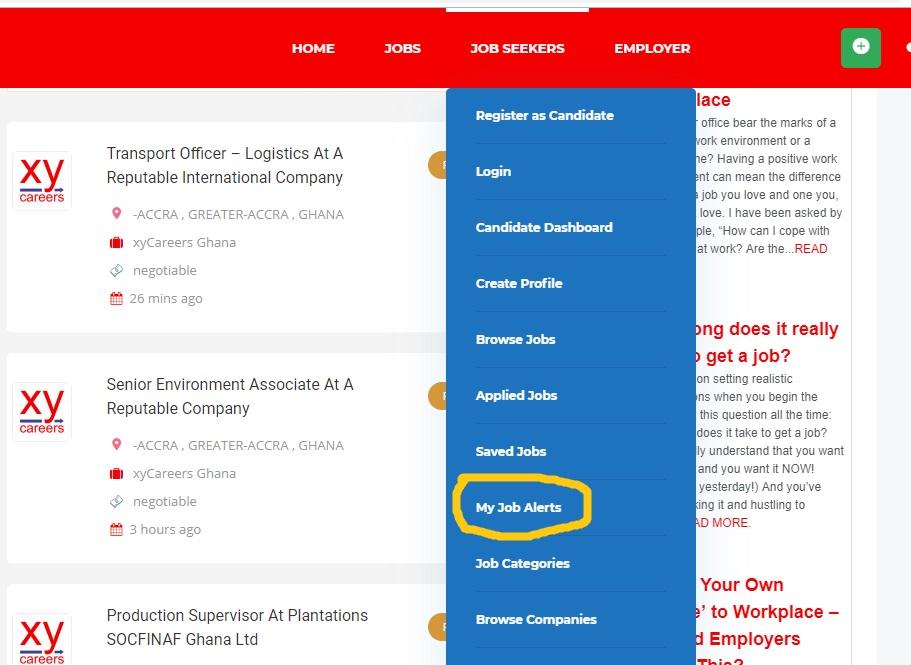The height and width of the screenshot is (665, 911).
Task: Click orange badge on Senior Environment Associate card
Action: [437, 396]
